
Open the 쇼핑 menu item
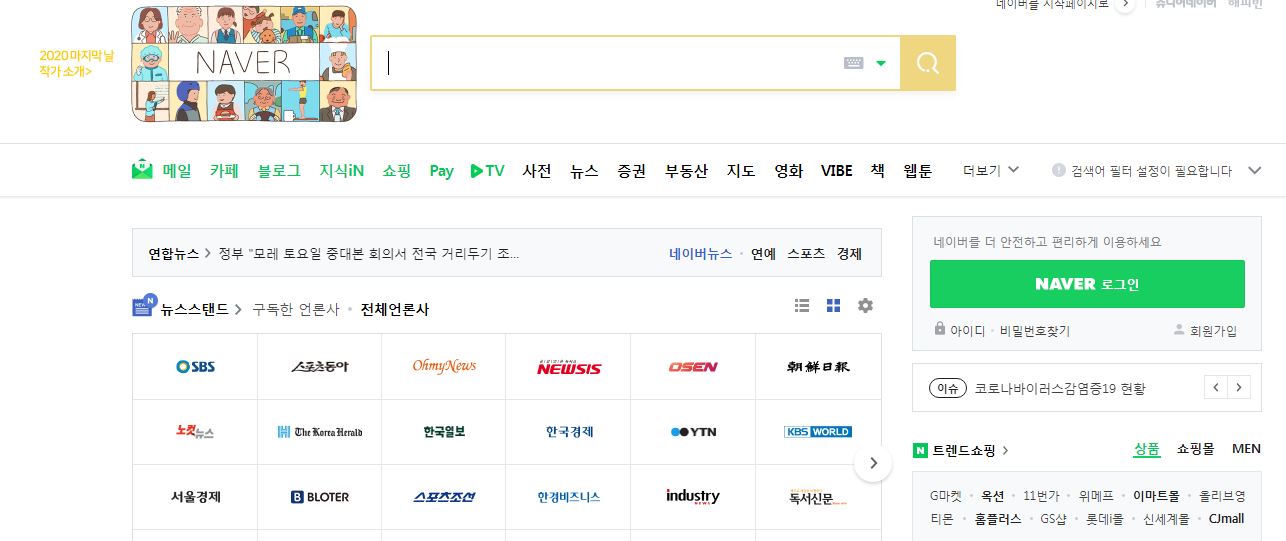[396, 171]
